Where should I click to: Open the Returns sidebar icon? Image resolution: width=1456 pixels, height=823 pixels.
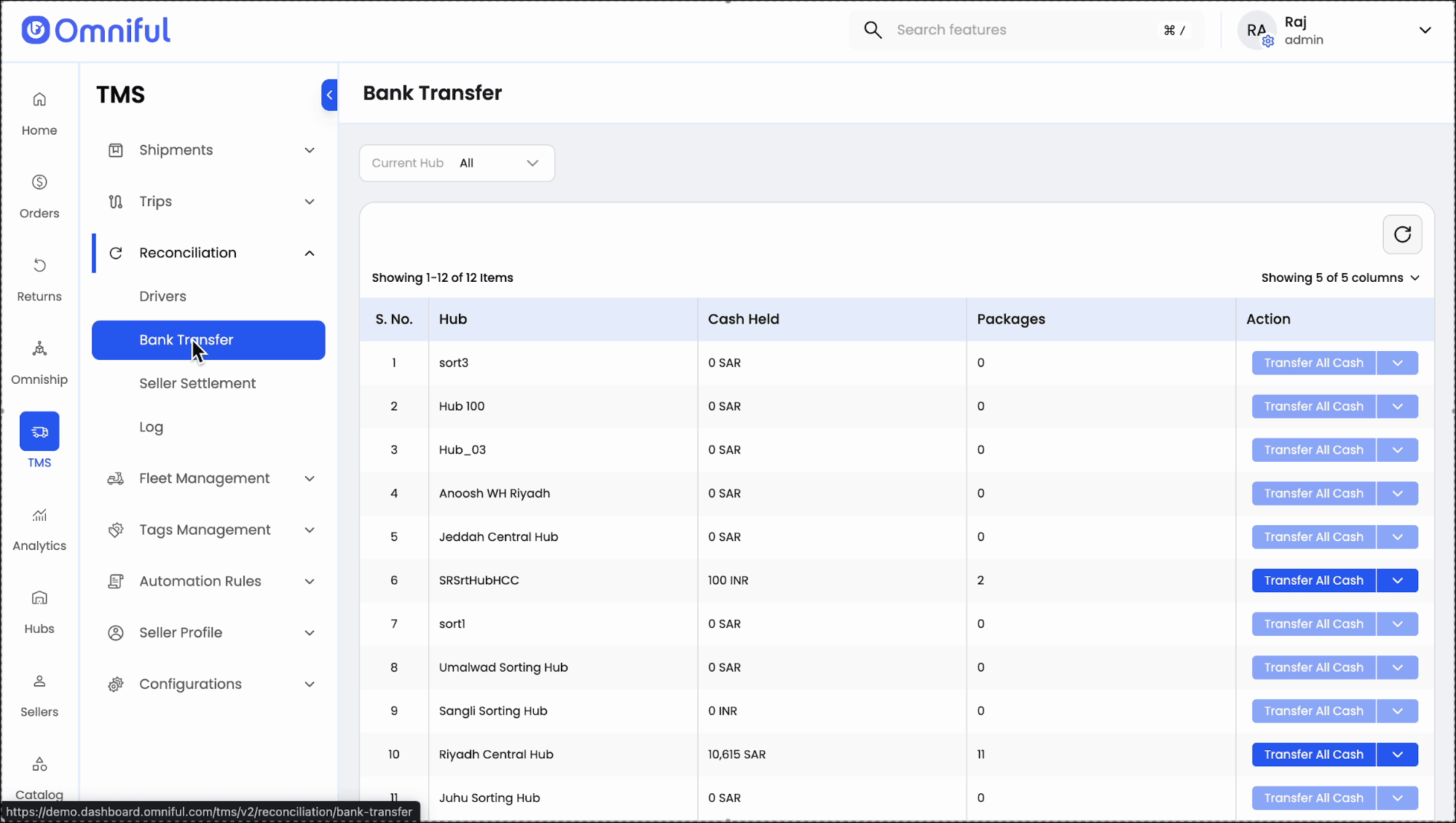39,266
